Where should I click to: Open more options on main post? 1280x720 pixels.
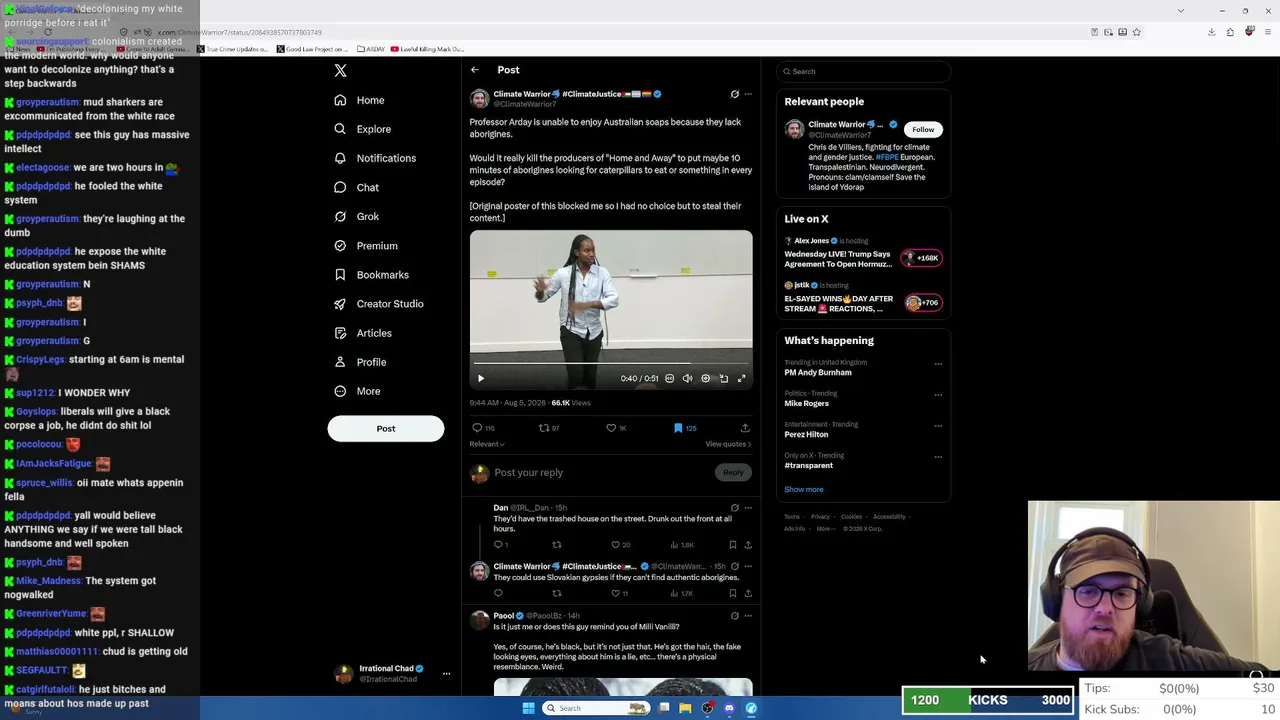(748, 94)
